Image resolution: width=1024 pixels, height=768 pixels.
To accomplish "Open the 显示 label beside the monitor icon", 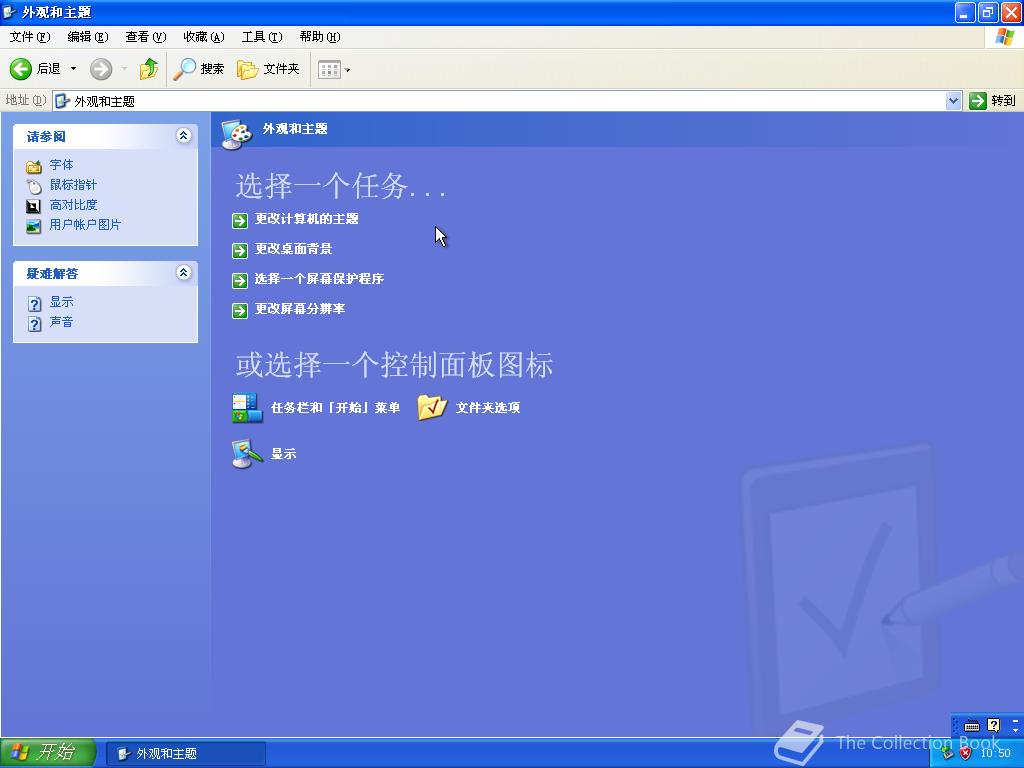I will (x=283, y=453).
